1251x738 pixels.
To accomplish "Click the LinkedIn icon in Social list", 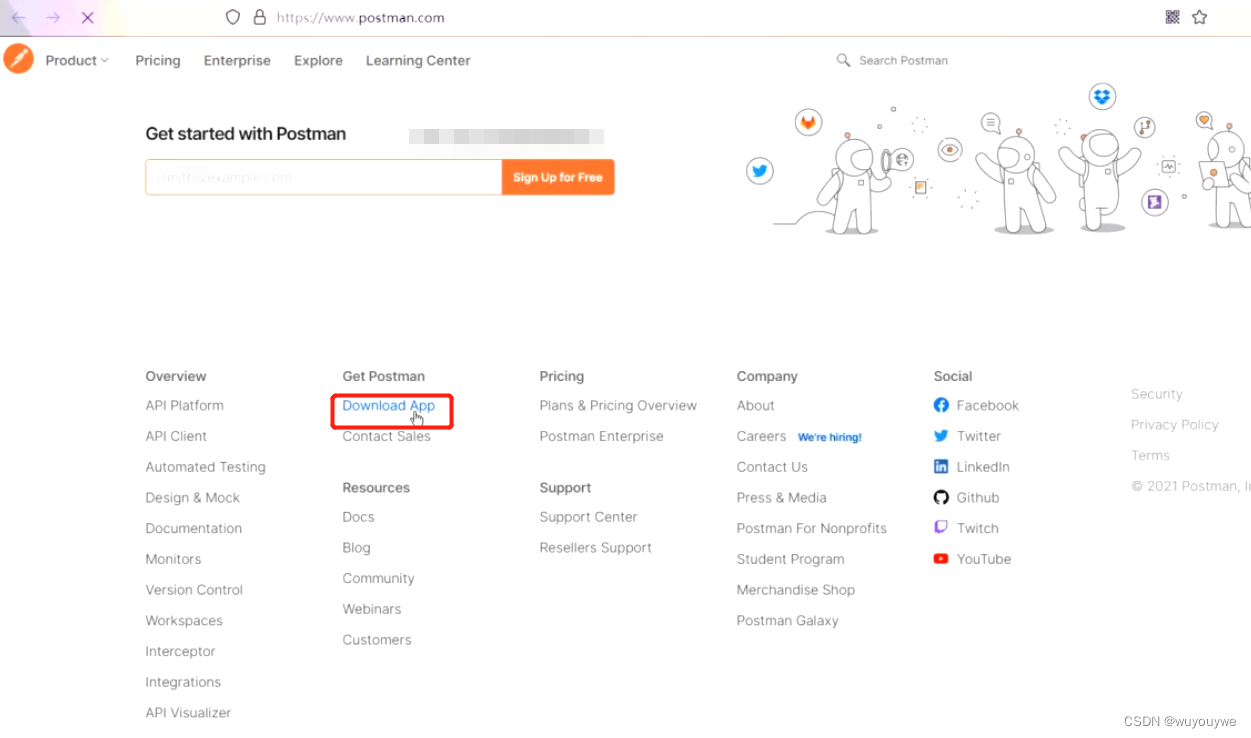I will (x=941, y=467).
